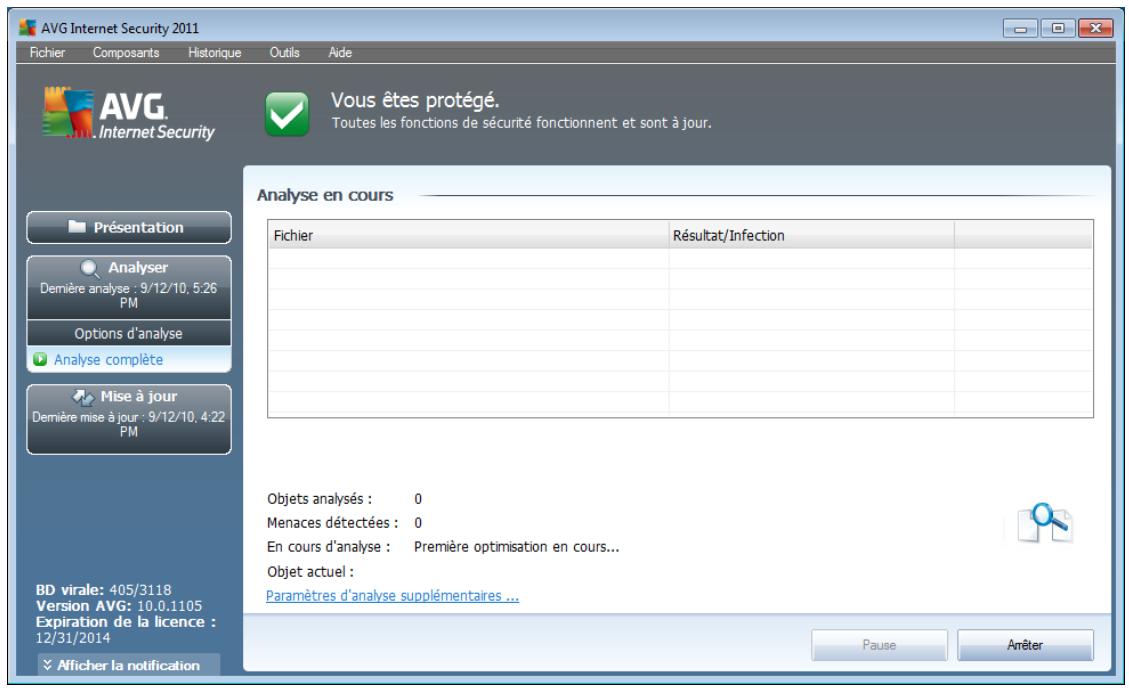Click the 'Toutes les fonctions de sécurité' subtitle
Image resolution: width=1129 pixels, height=690 pixels.
pos(521,123)
